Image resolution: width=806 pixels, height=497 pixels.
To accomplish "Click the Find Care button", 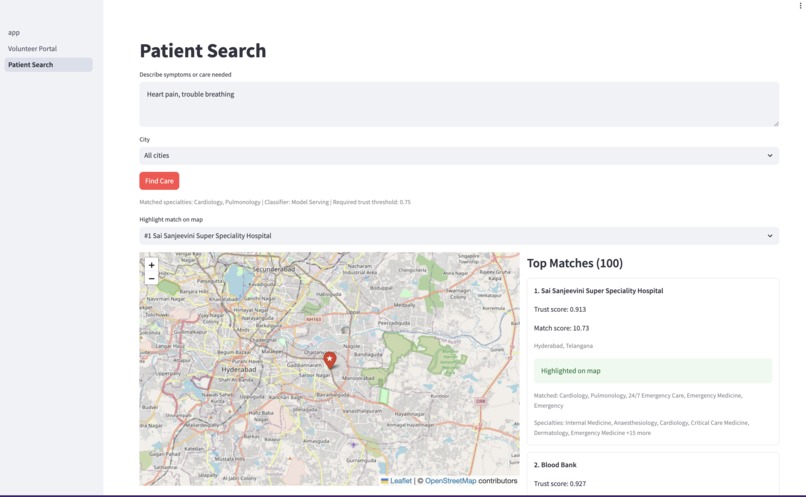I will tap(159, 181).
